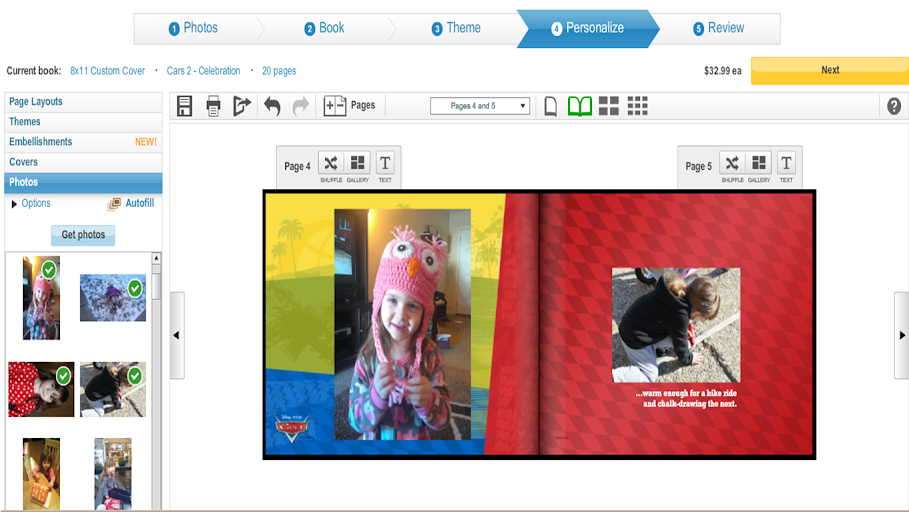Select the girl at table thumbnail
The image size is (909, 512).
point(41,474)
